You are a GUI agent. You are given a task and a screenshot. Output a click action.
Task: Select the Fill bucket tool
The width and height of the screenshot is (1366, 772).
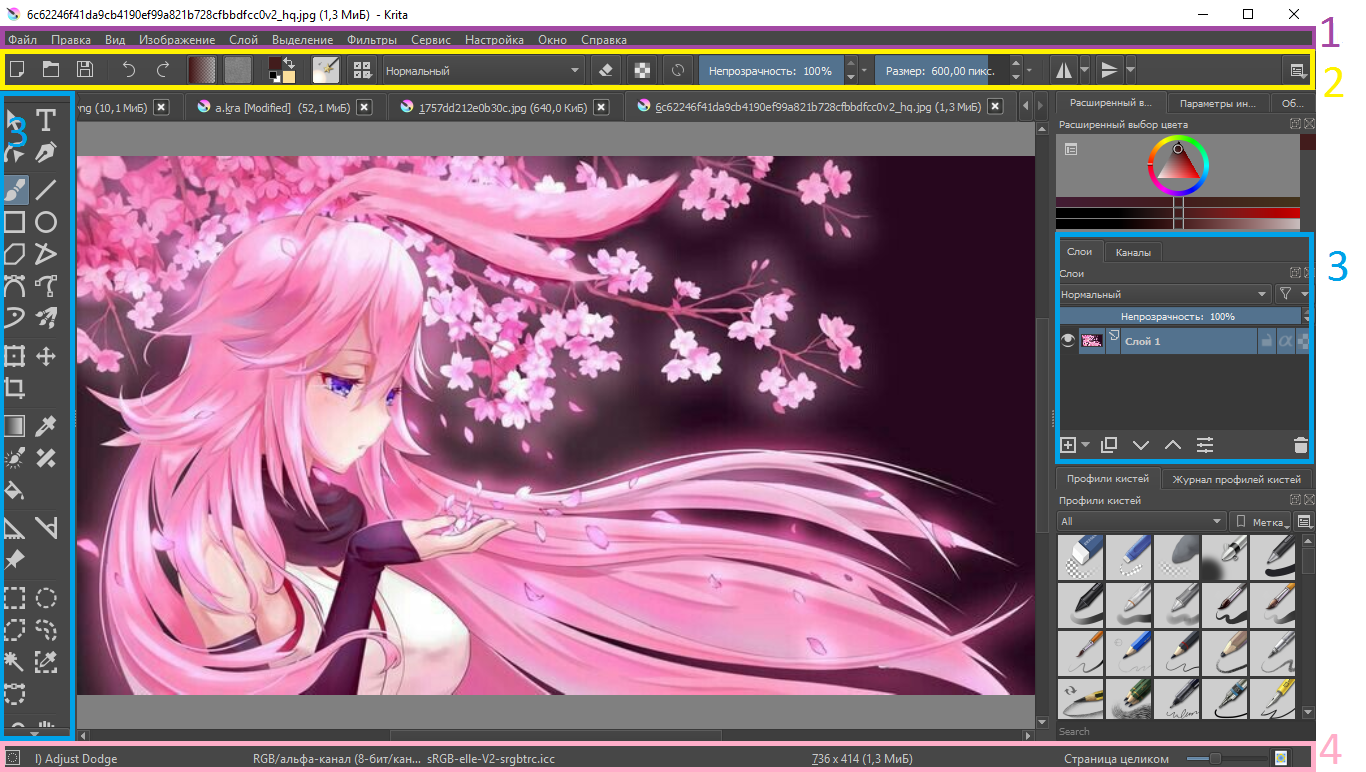pyautogui.click(x=15, y=491)
